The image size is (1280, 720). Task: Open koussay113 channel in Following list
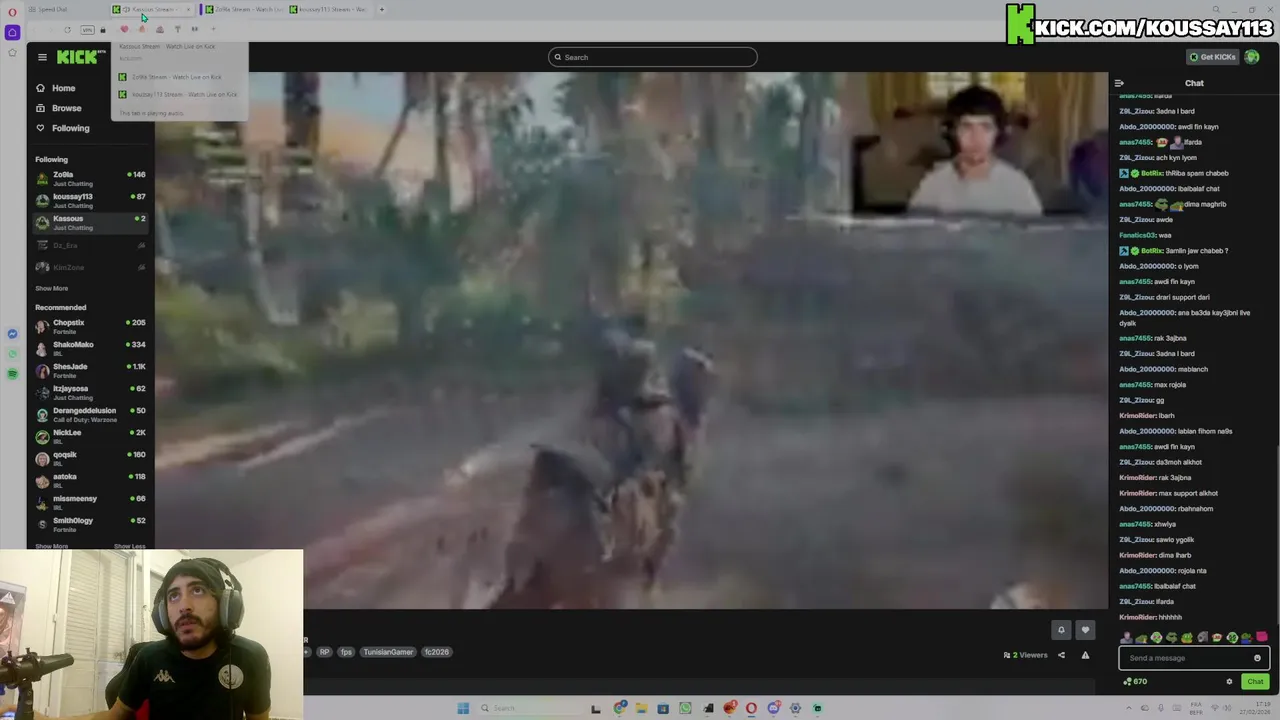[x=90, y=201]
